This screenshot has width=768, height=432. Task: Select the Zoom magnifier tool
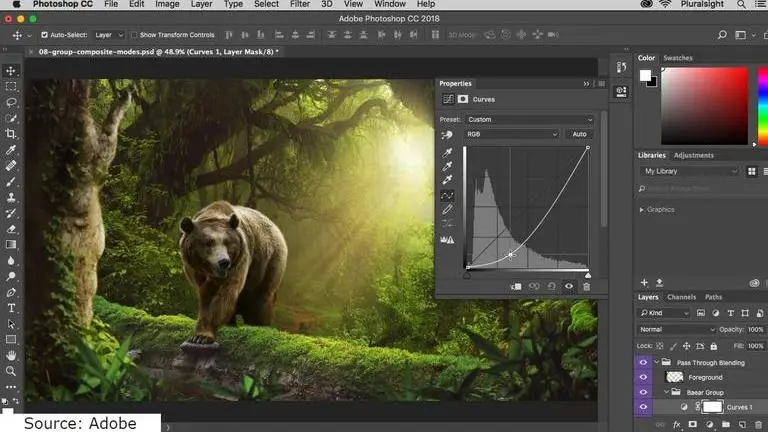tap(11, 370)
